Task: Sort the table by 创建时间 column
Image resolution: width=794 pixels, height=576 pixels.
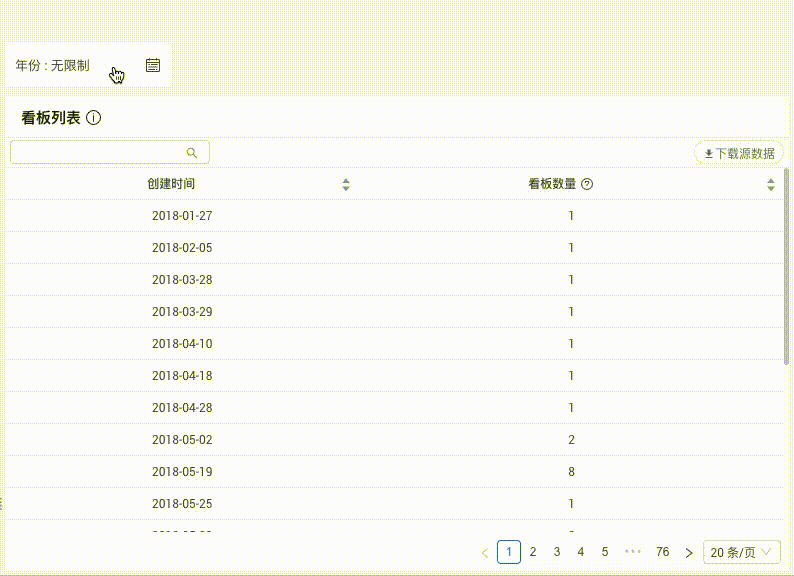Action: [346, 184]
